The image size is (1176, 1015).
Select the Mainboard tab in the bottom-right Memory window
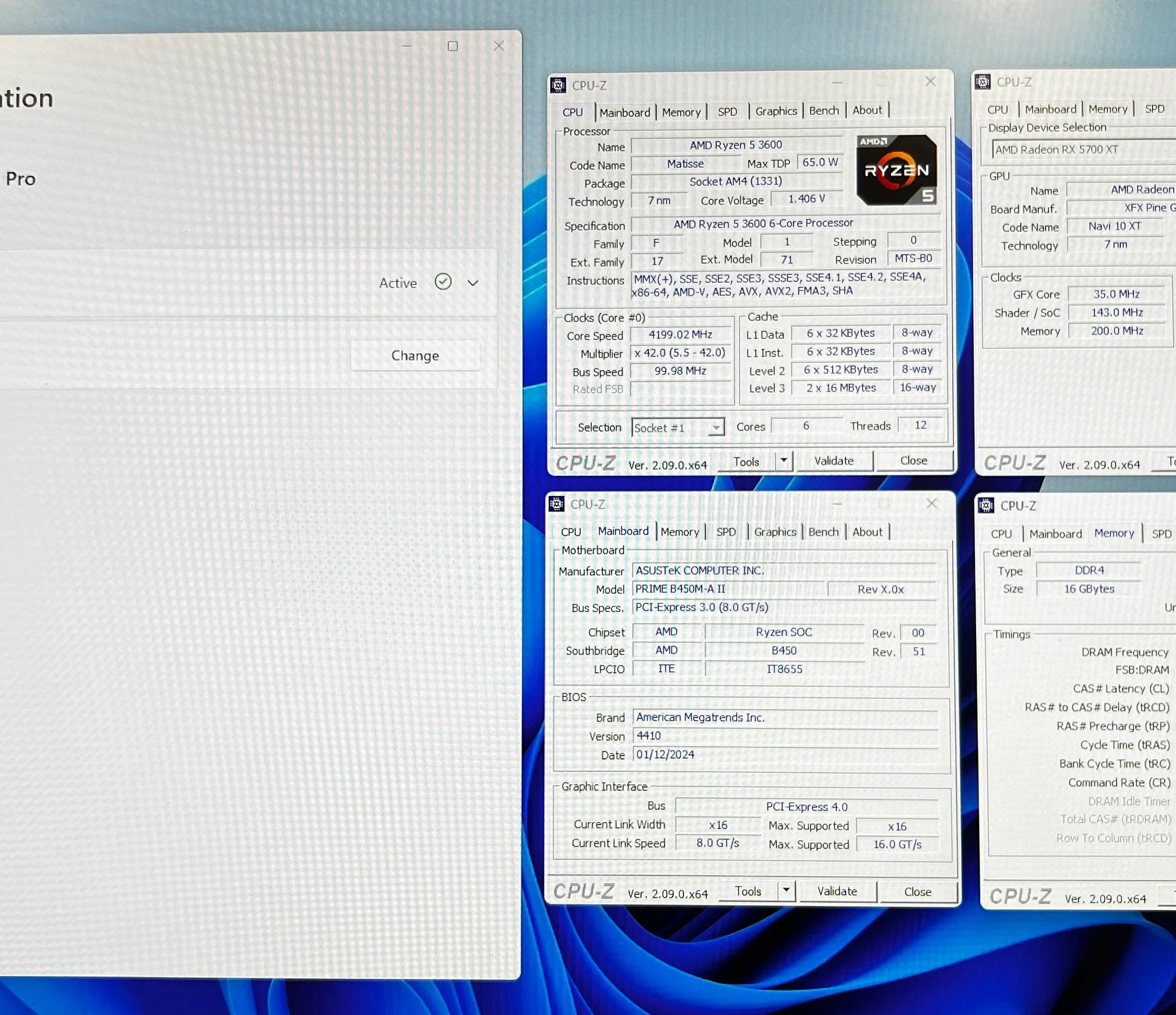[1055, 534]
